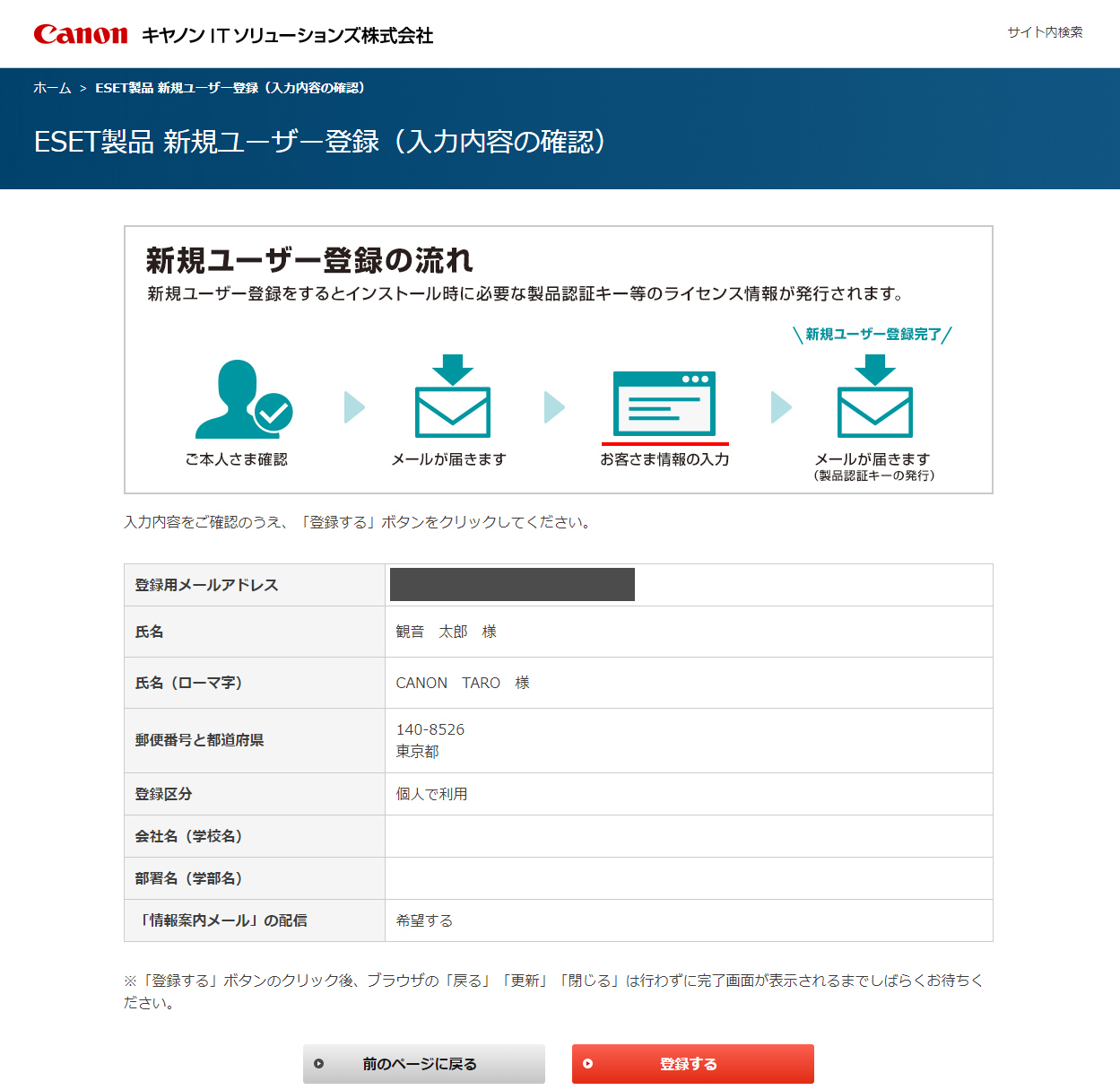This screenshot has width=1120, height=1090.
Task: Click the ご本人さま確認 step label
Action: pos(237,459)
